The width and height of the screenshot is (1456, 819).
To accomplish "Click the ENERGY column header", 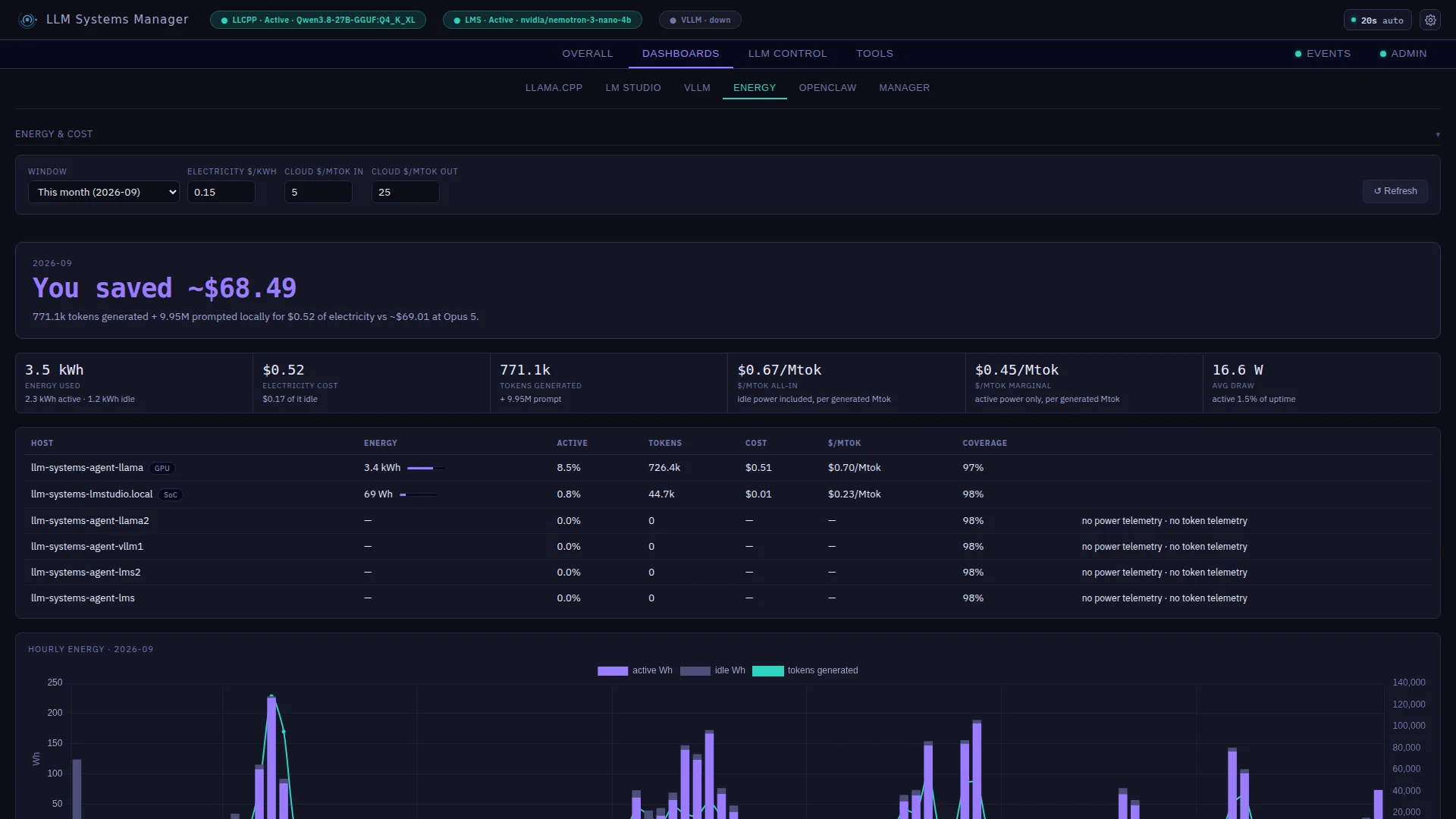I will (381, 443).
